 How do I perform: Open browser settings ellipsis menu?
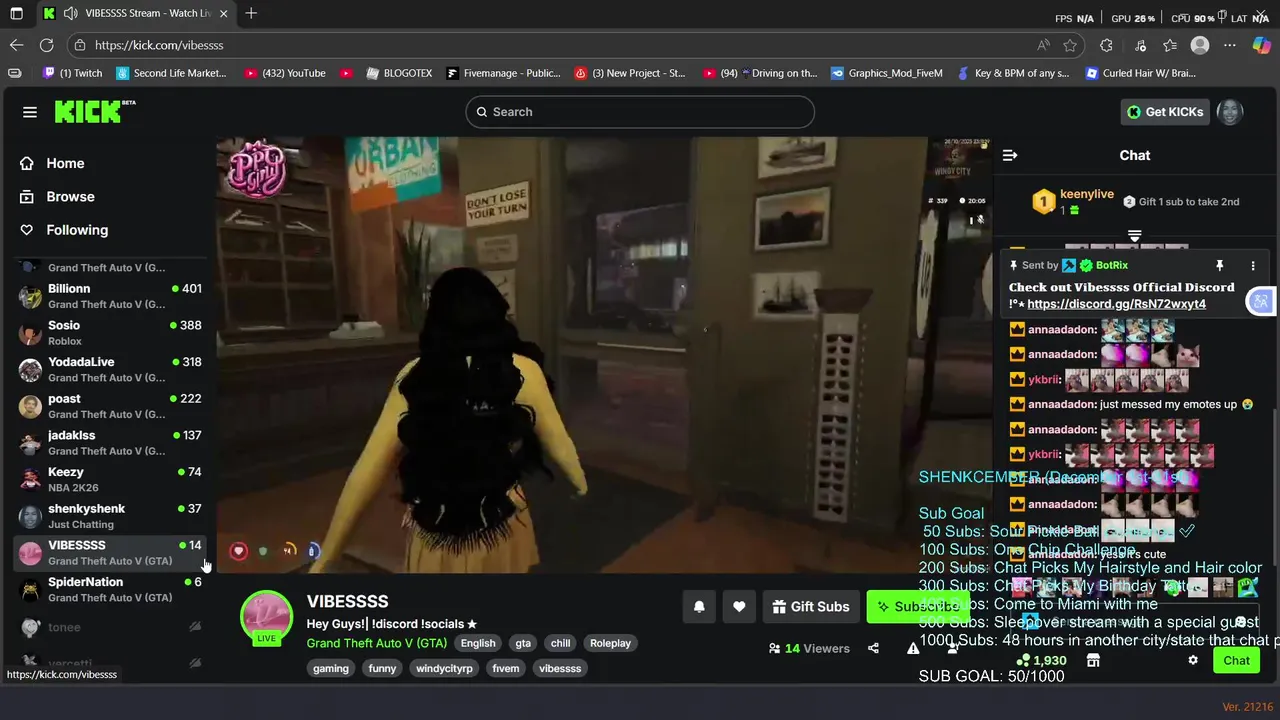click(x=1230, y=45)
